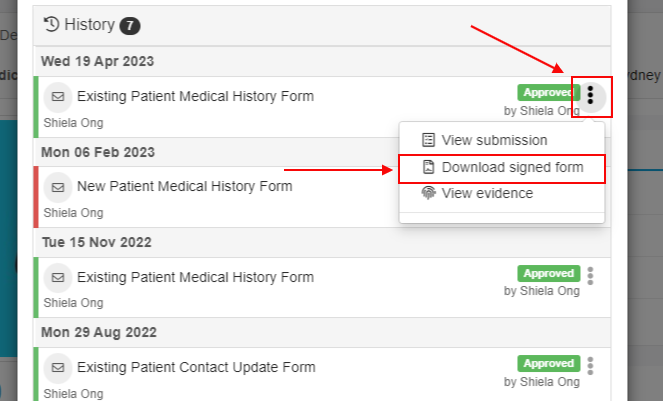Click envelope icon of Existing Patient Contact Update Form
The image size is (663, 401).
pyautogui.click(x=58, y=367)
